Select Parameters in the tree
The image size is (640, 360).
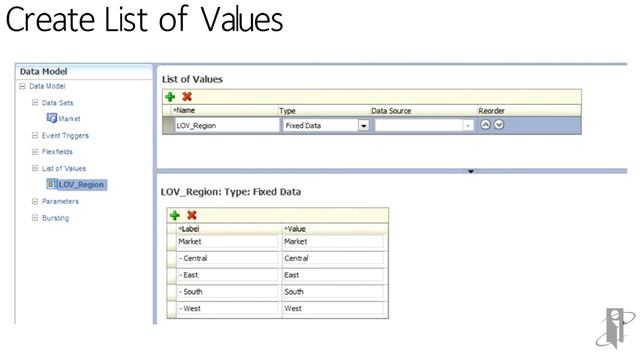click(x=60, y=202)
